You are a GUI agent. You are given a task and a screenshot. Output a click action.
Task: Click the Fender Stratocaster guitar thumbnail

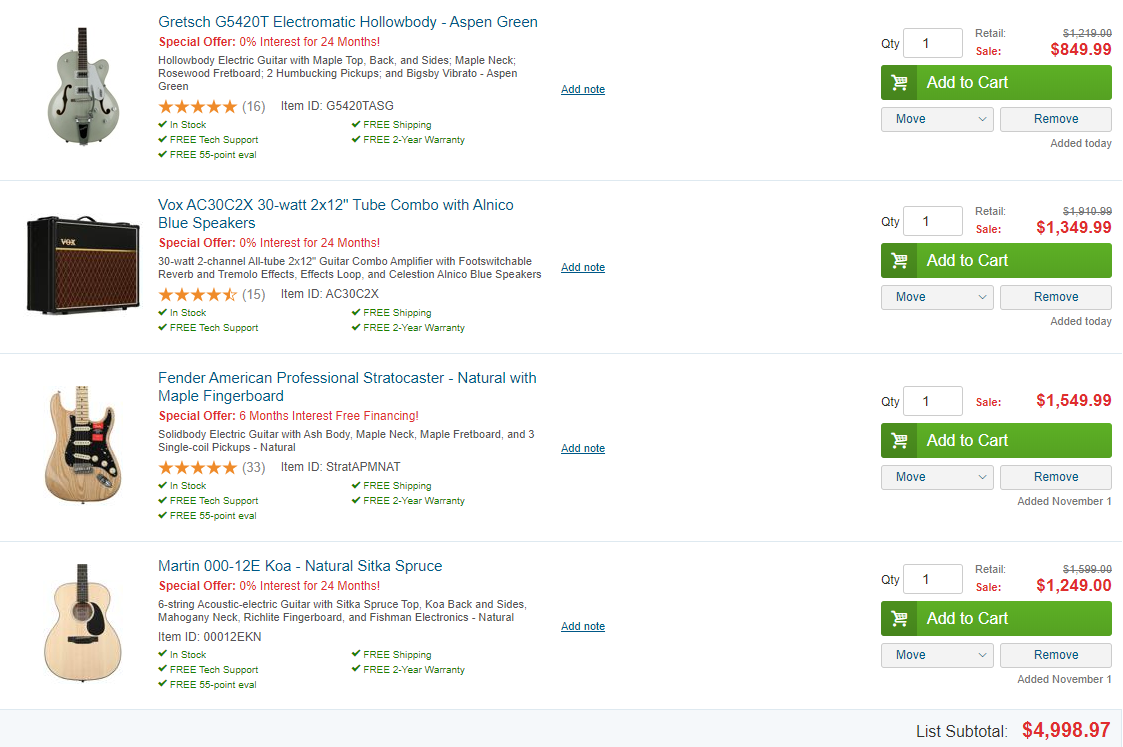coord(83,444)
